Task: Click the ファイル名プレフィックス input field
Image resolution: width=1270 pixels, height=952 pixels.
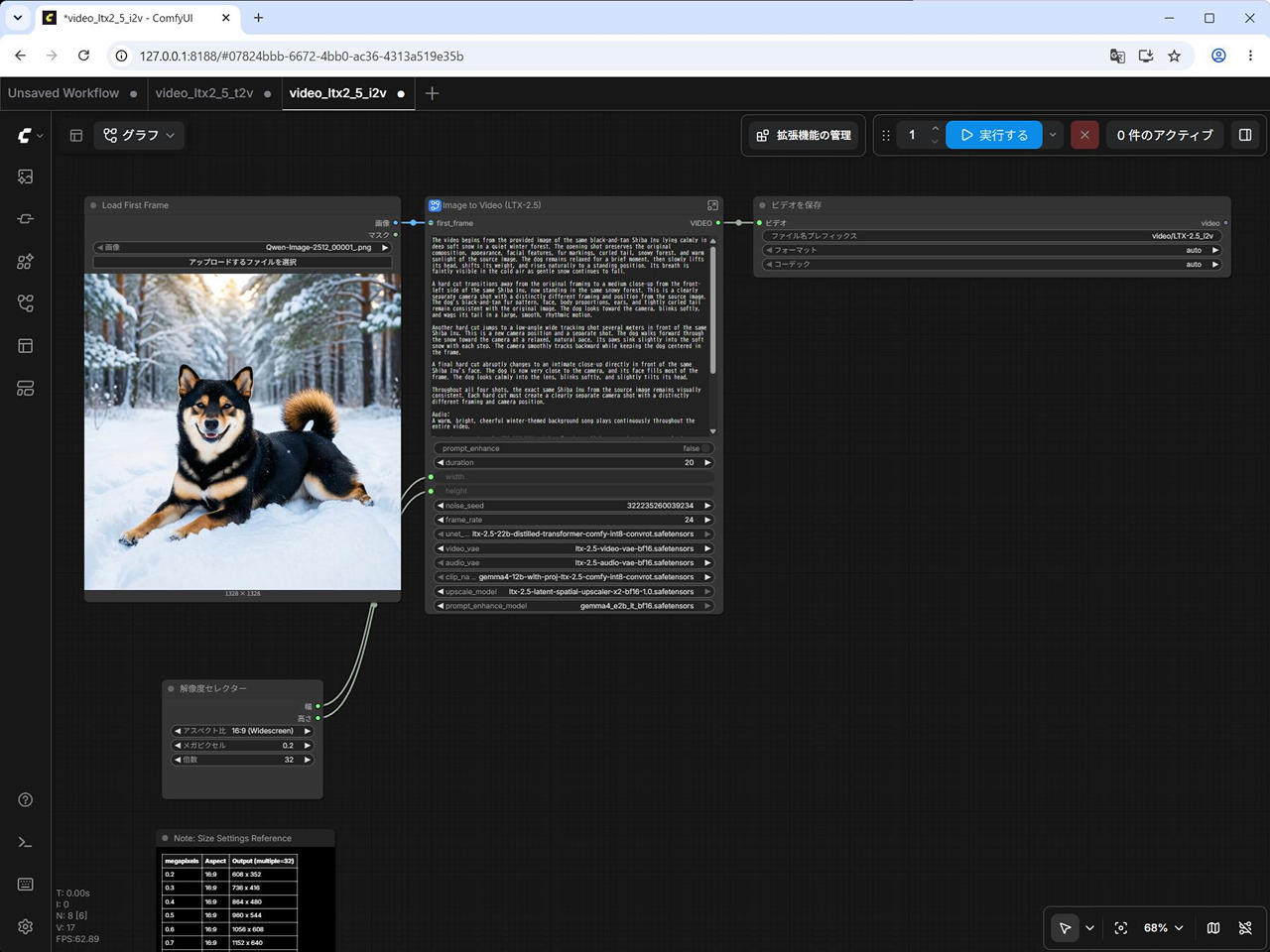Action: pyautogui.click(x=992, y=236)
